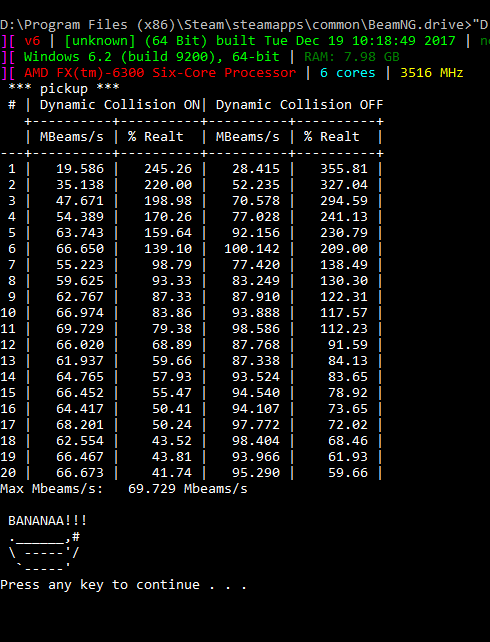Click the value '47.671' in row 3
Image resolution: width=490 pixels, height=642 pixels.
coord(80,201)
